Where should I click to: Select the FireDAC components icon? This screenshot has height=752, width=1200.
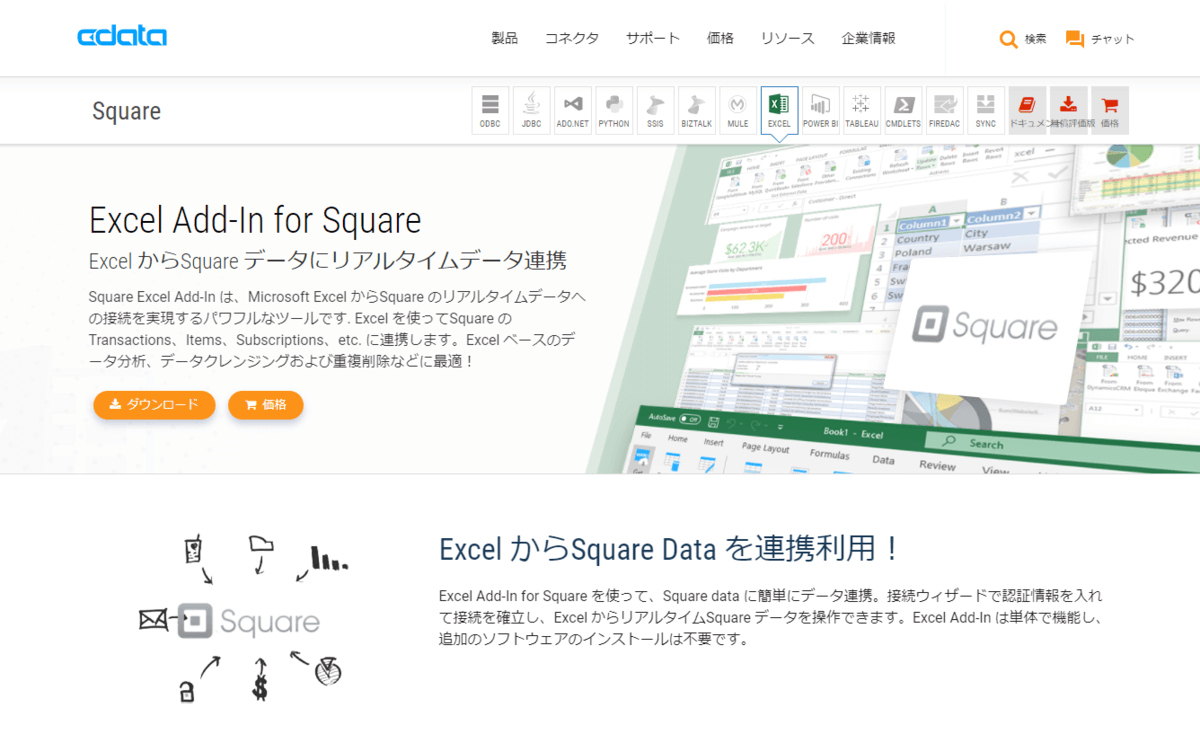944,111
